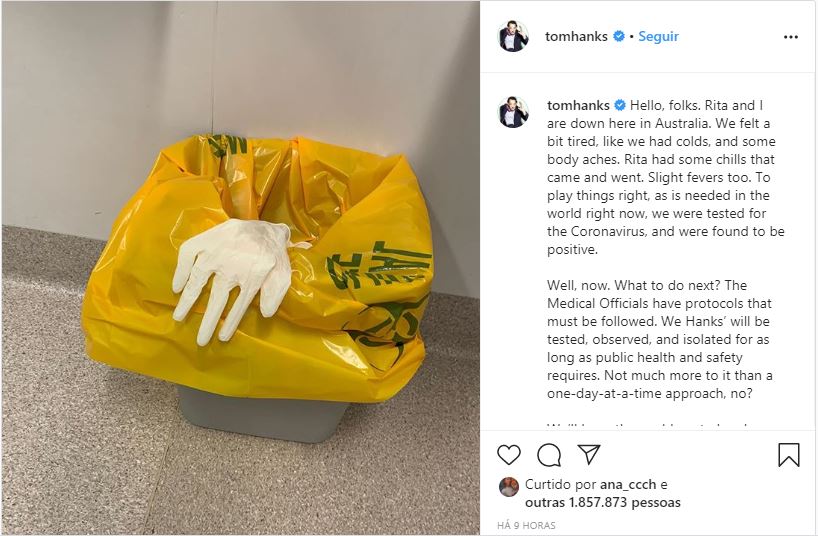Open tomhanks username in caption

578,105
